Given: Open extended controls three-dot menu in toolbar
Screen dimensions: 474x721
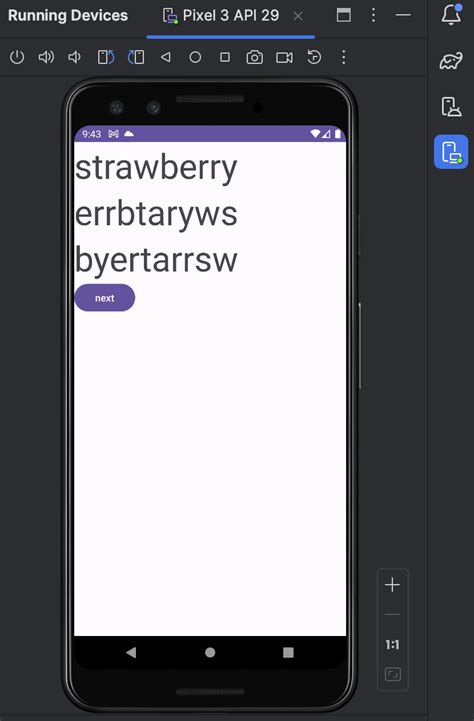Looking at the screenshot, I should tap(343, 57).
